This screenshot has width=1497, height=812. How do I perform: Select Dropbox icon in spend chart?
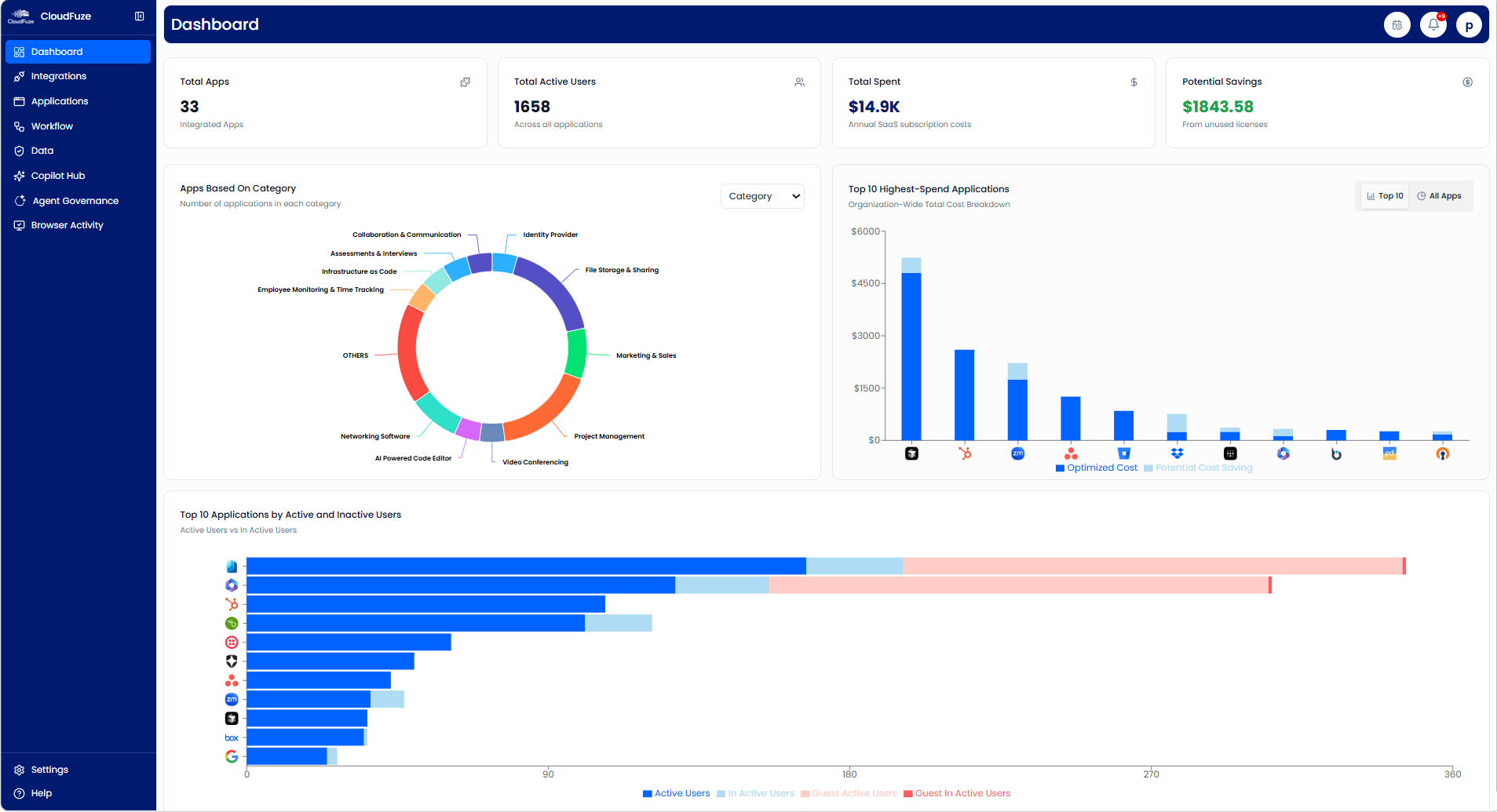point(1177,453)
